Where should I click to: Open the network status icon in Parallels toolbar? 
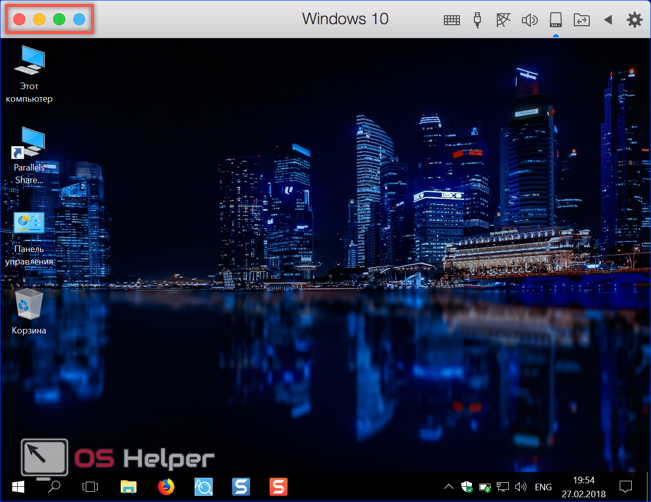(x=503, y=20)
